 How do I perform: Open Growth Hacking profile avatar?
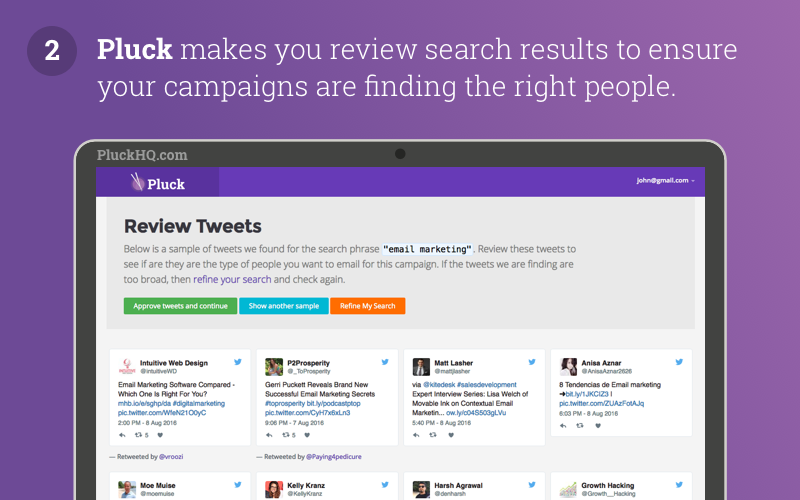[568, 490]
